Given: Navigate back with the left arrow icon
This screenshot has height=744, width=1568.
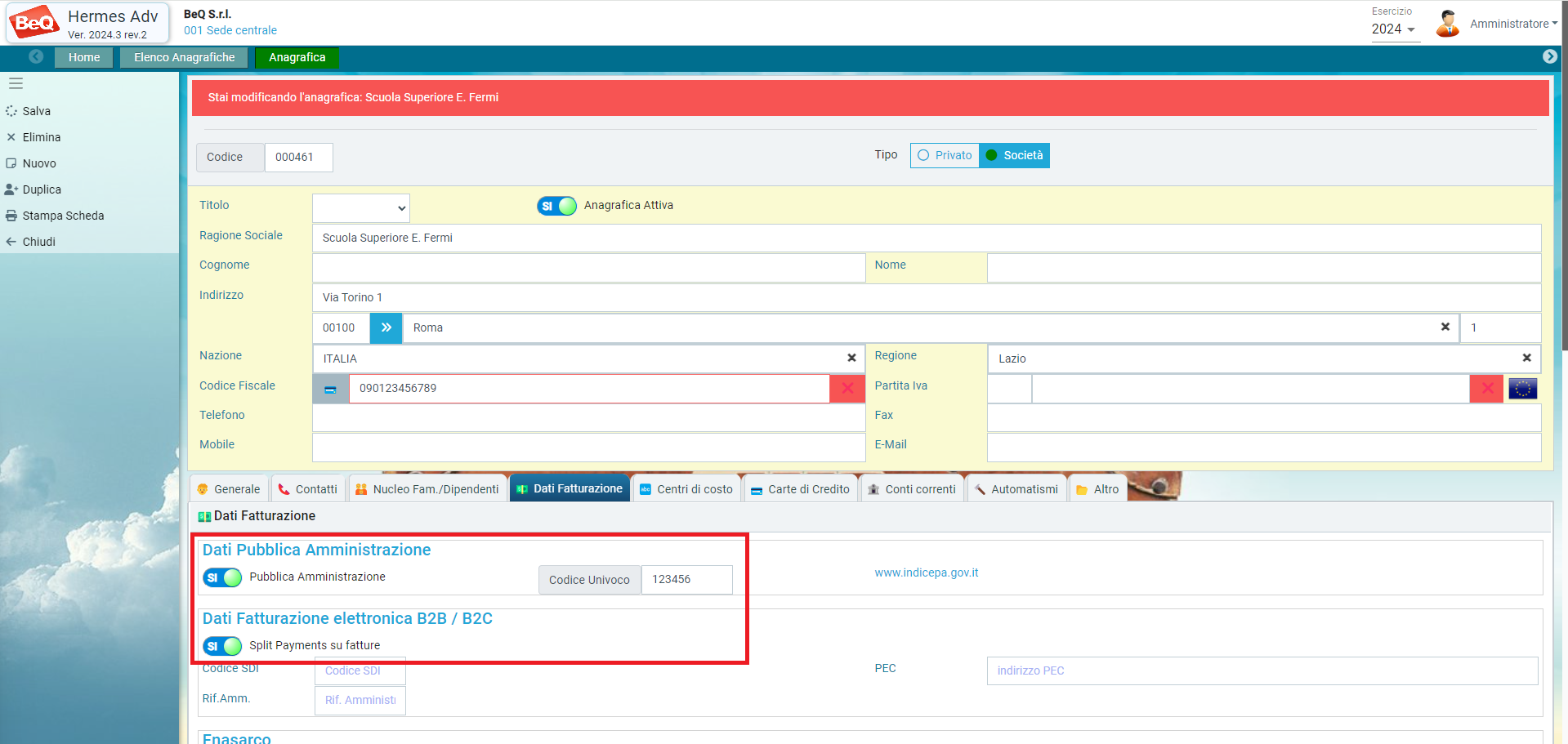Looking at the screenshot, I should point(36,56).
